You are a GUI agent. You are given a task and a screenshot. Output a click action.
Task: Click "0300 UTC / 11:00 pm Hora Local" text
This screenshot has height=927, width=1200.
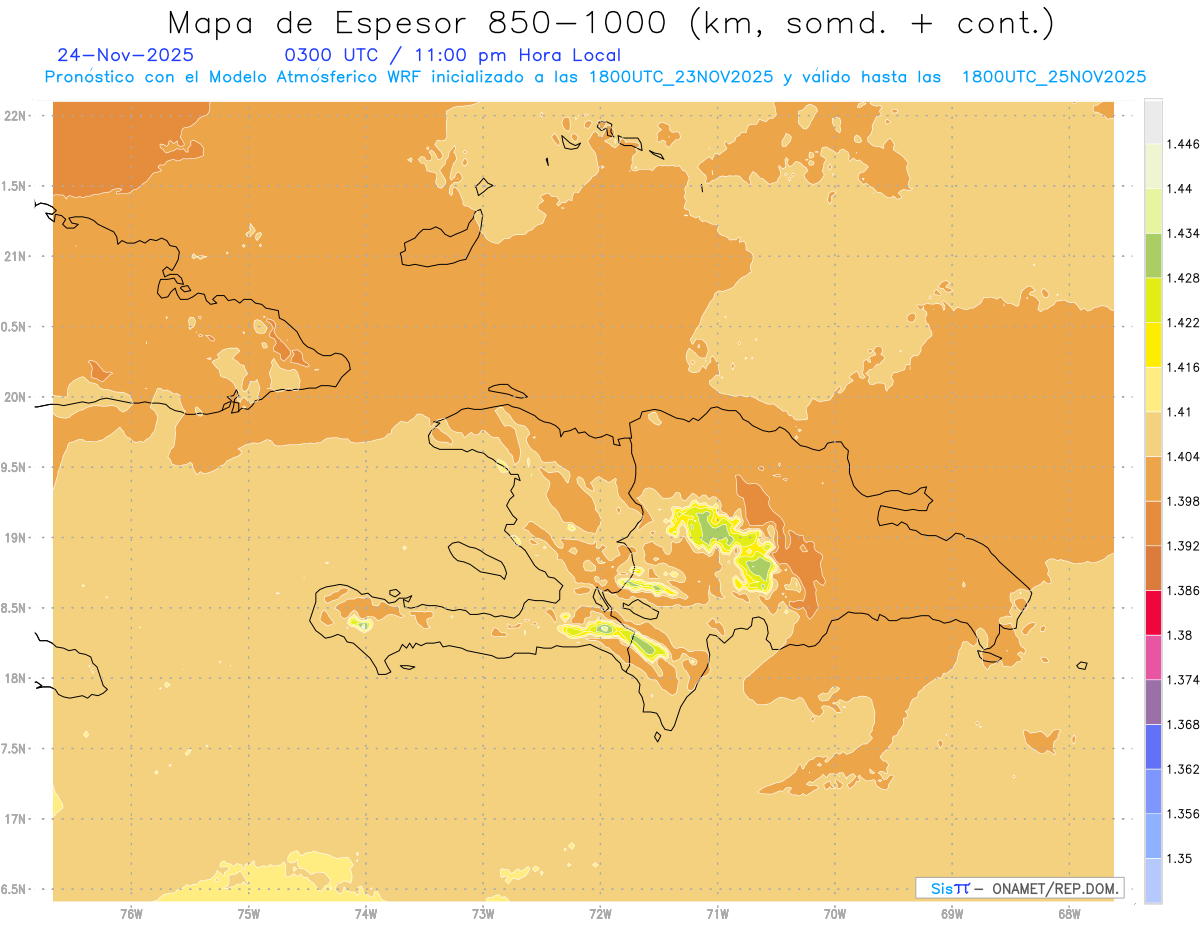453,55
